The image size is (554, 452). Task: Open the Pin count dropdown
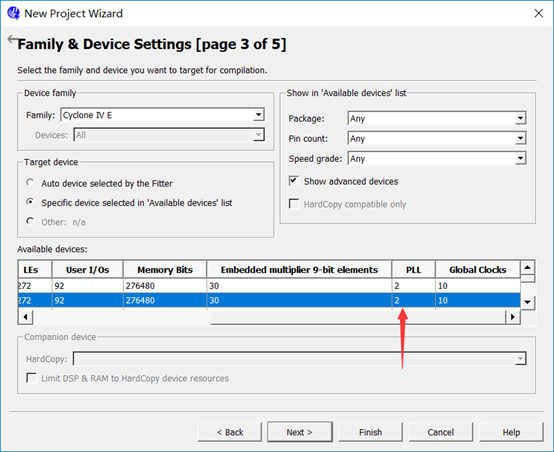[437, 138]
